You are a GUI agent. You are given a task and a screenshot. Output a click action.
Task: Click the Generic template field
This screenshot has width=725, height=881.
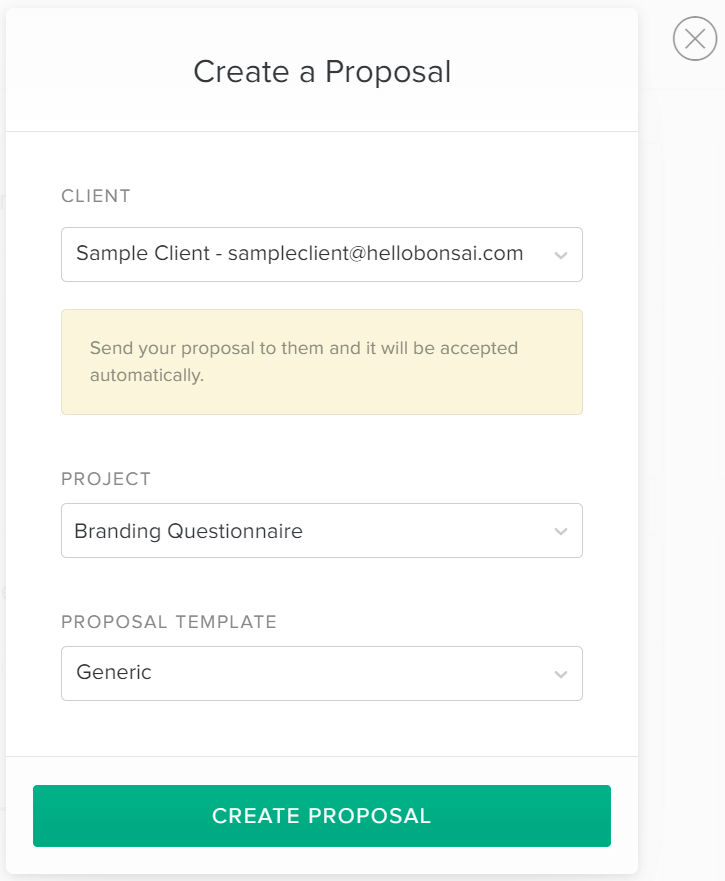[x=250, y=673]
